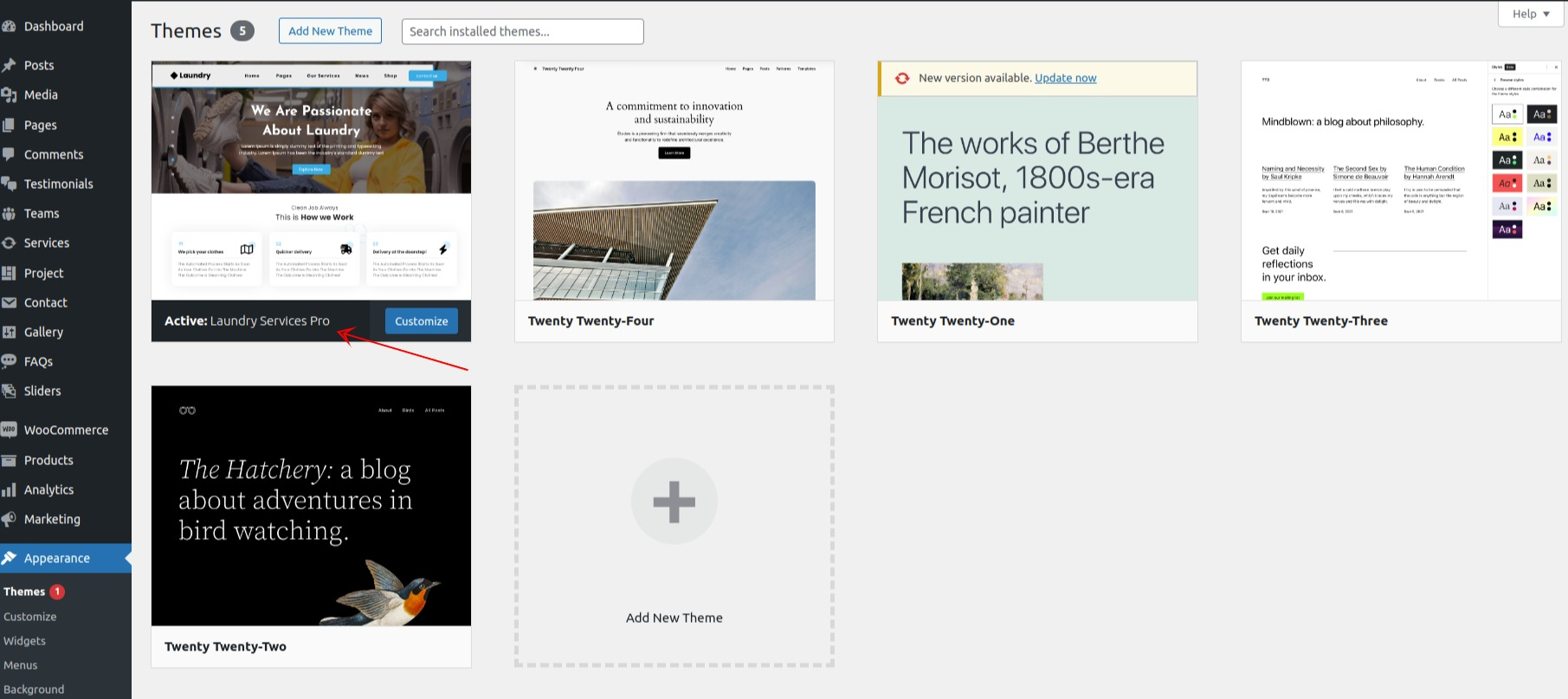The image size is (1568, 699).
Task: Click the Search installed themes field
Action: click(522, 31)
